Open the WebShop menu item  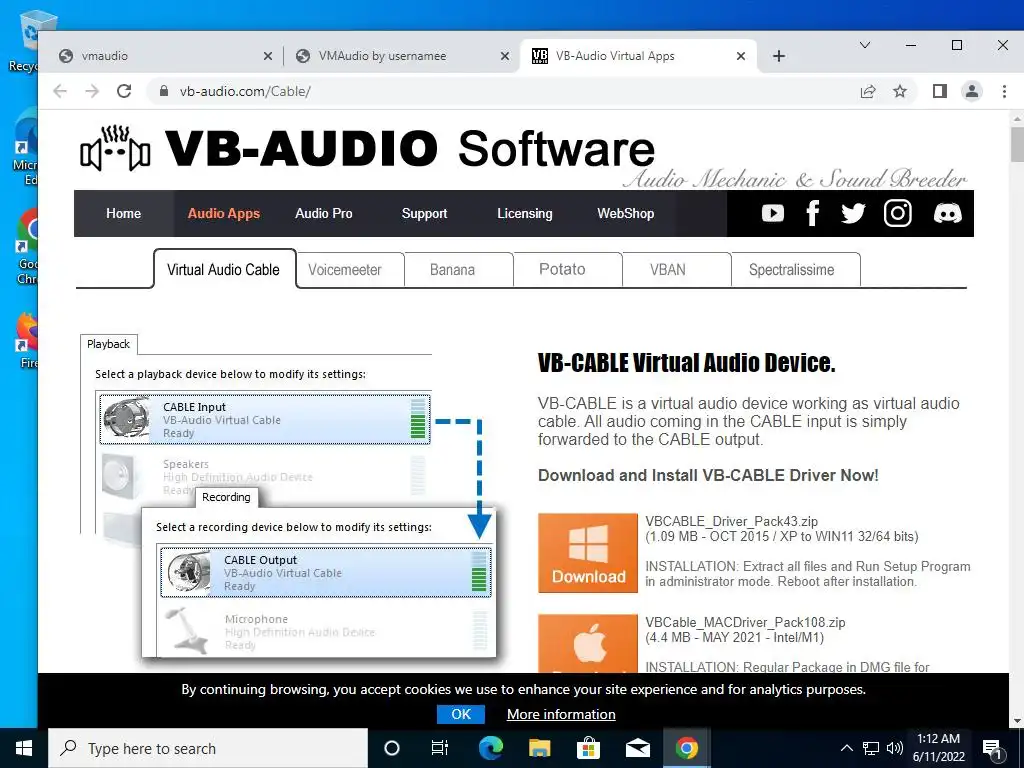(x=625, y=214)
